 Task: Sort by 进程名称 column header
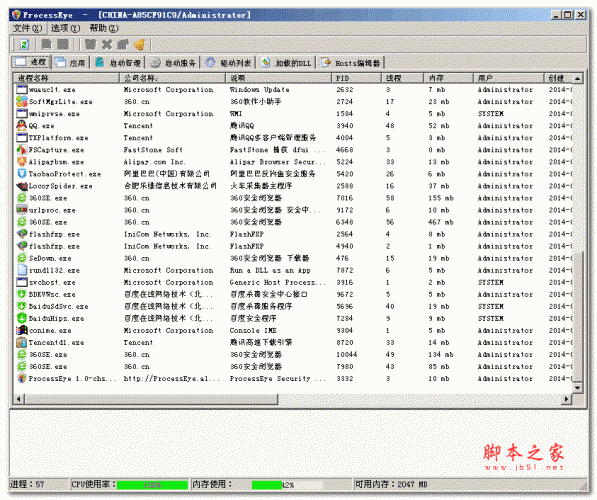[66, 78]
